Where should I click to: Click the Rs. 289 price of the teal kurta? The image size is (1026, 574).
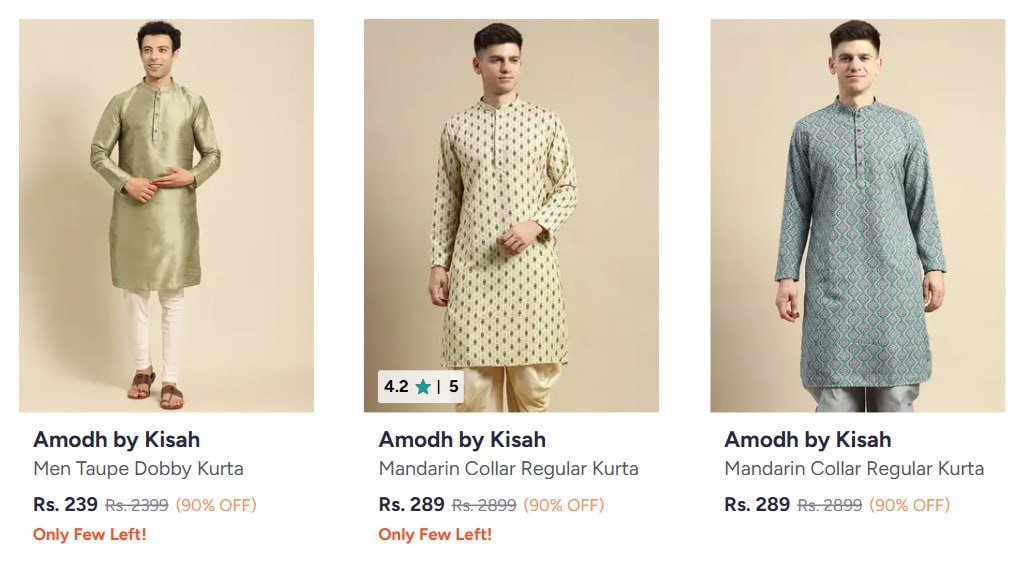click(757, 504)
